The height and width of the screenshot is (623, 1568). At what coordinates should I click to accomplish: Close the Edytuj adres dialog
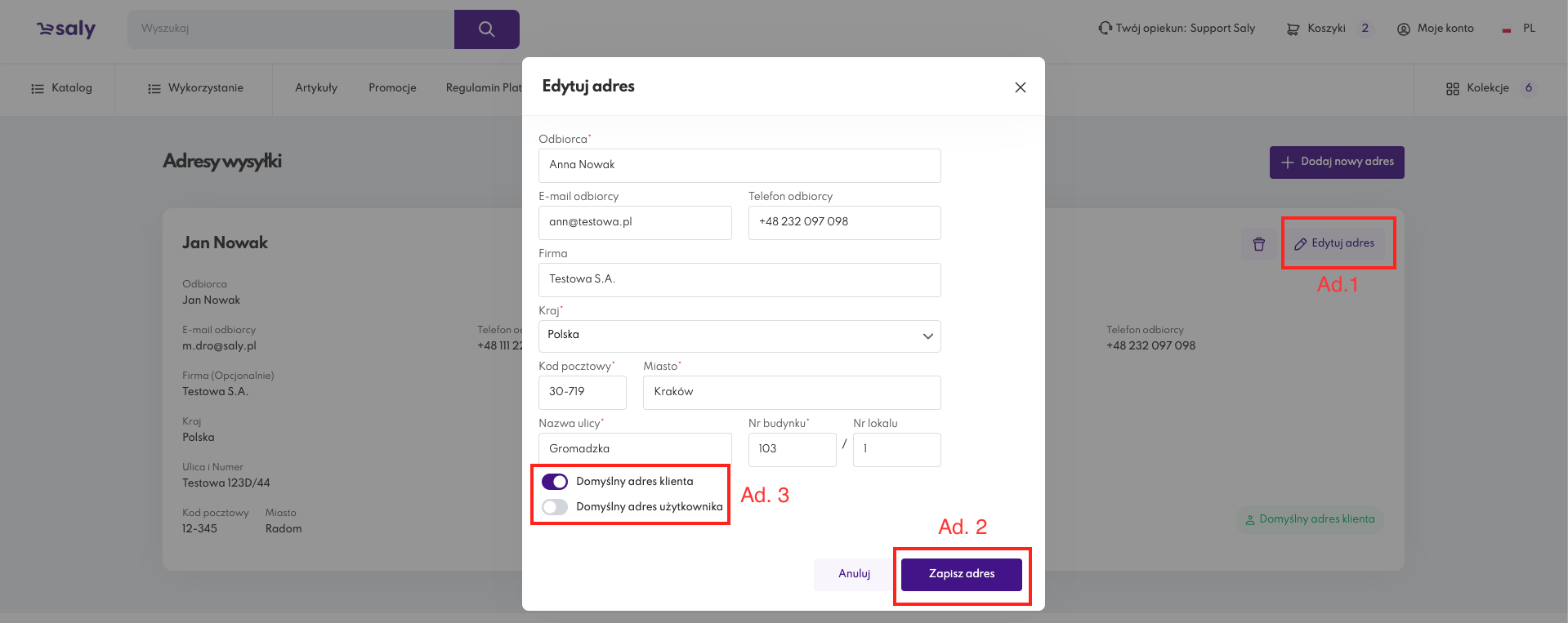(1020, 87)
